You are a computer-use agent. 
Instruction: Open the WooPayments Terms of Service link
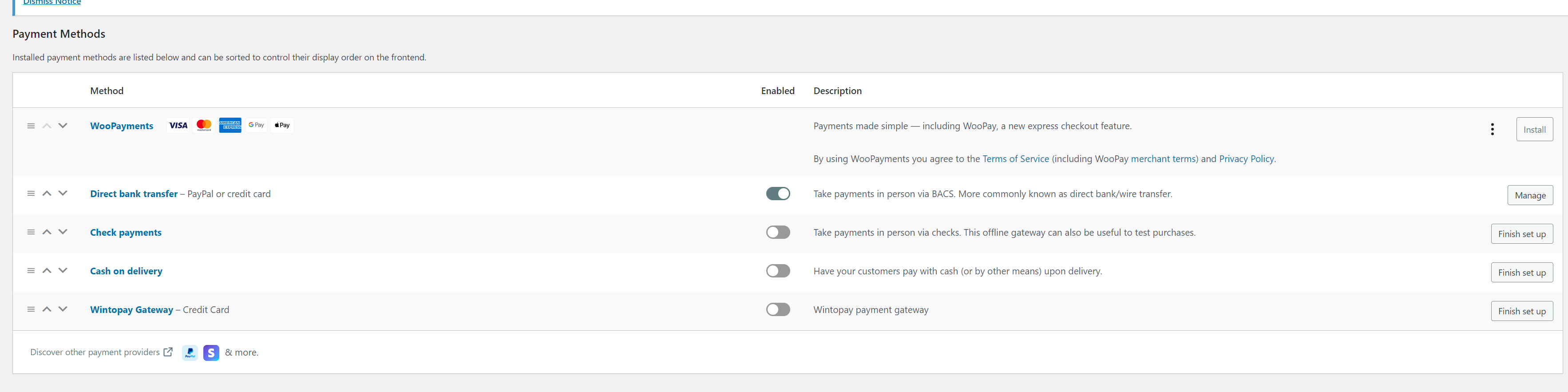1015,159
